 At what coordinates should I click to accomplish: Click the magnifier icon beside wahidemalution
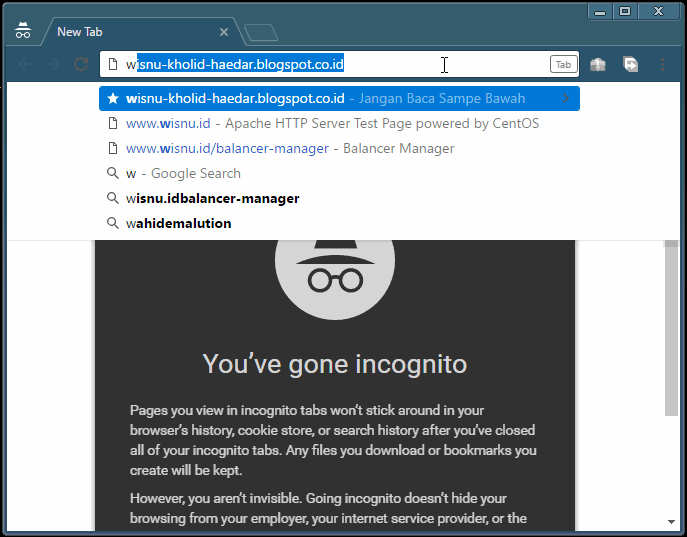tap(113, 223)
